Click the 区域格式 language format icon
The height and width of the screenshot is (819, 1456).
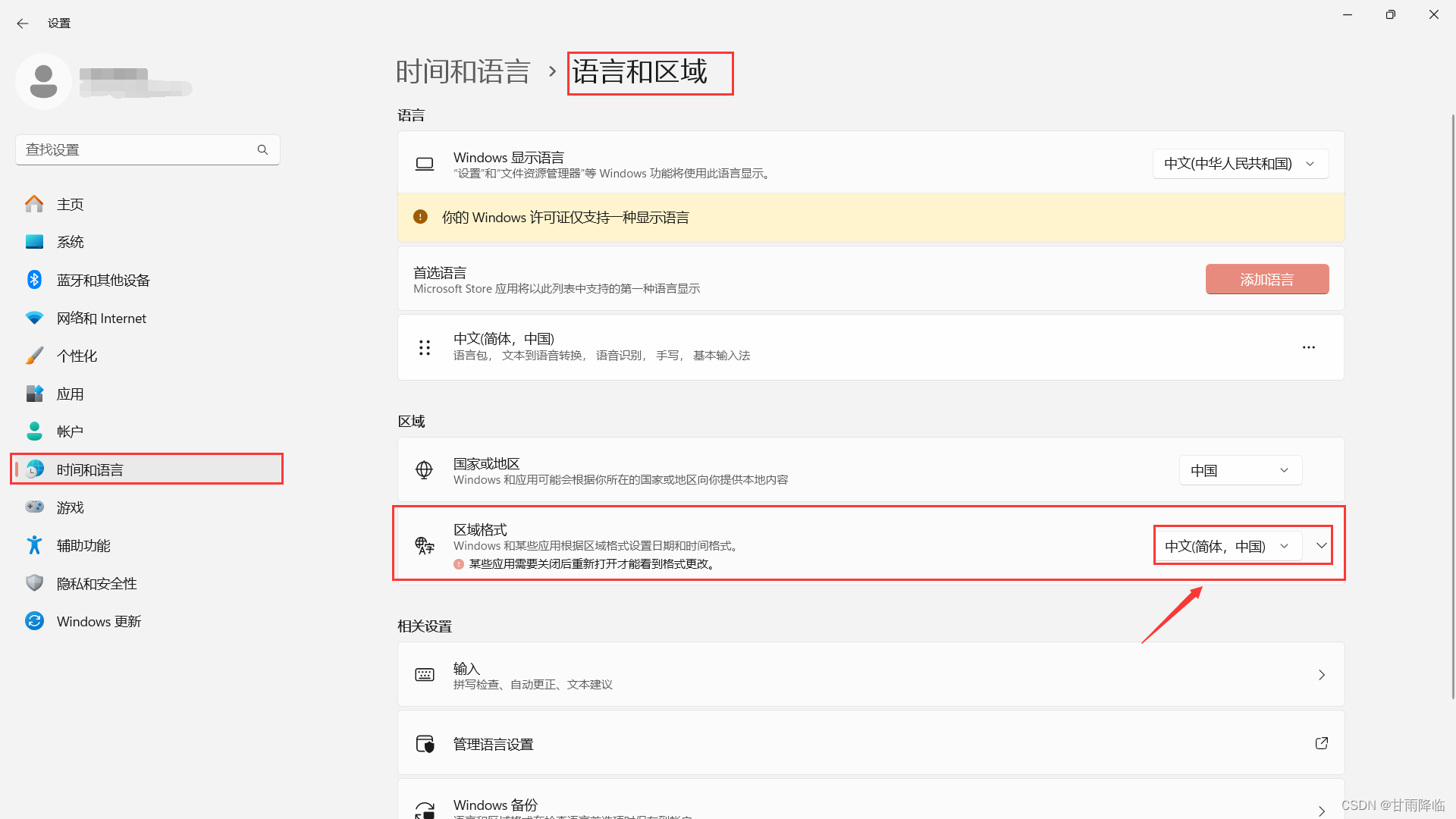point(425,545)
